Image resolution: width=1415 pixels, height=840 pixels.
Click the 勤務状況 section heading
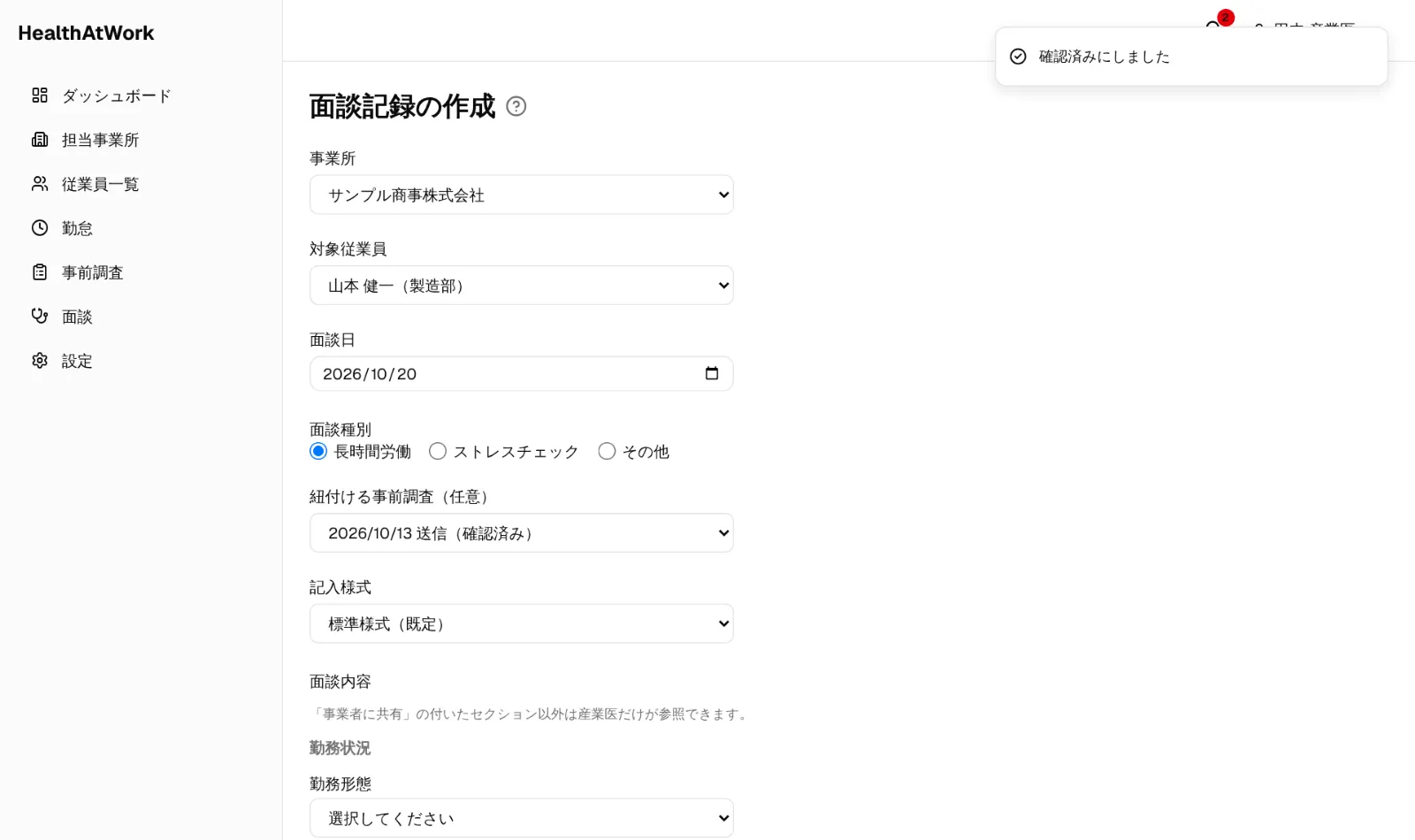[340, 748]
